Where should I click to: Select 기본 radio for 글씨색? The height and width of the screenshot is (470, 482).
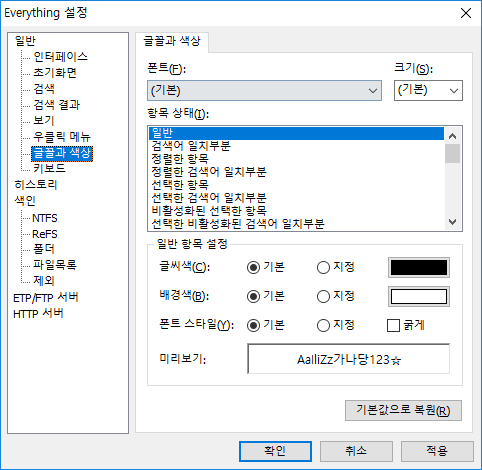click(x=253, y=267)
